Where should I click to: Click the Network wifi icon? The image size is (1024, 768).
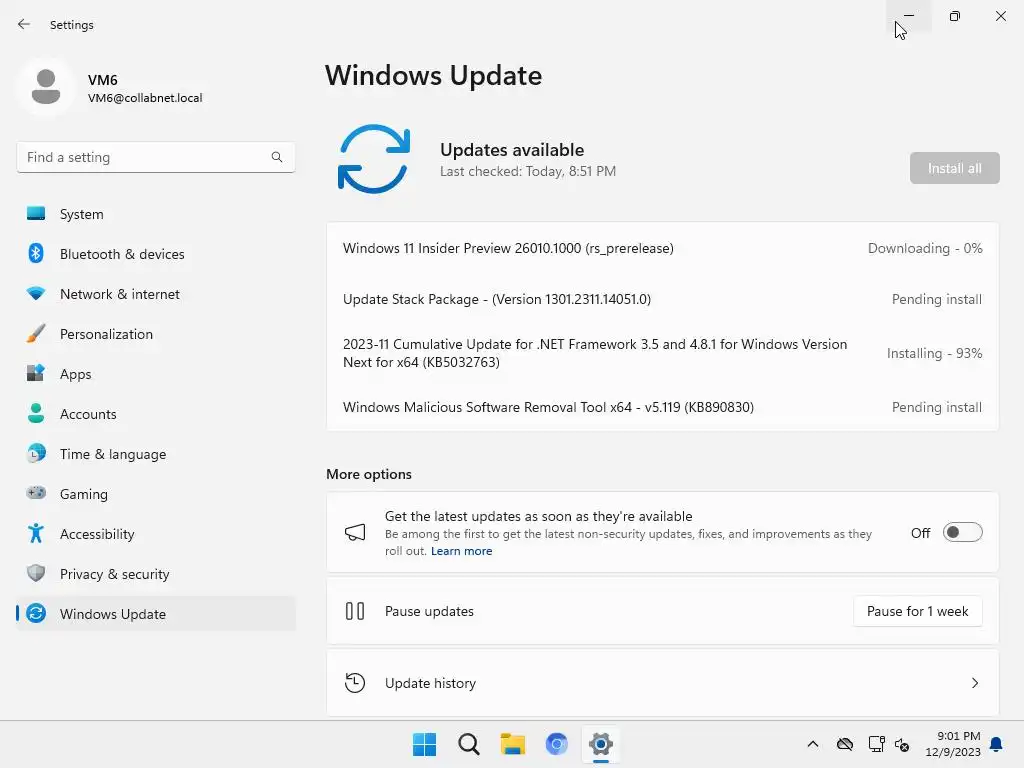tap(36, 293)
